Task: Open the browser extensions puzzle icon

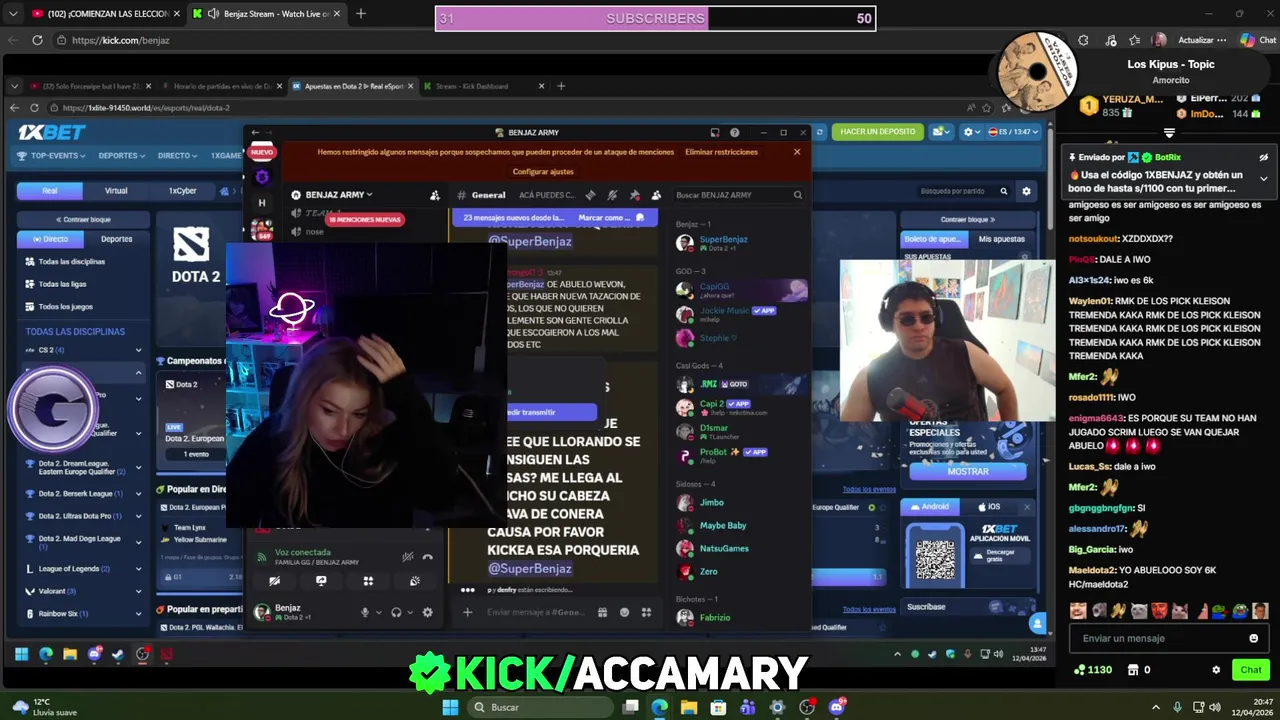Action: tap(1084, 40)
